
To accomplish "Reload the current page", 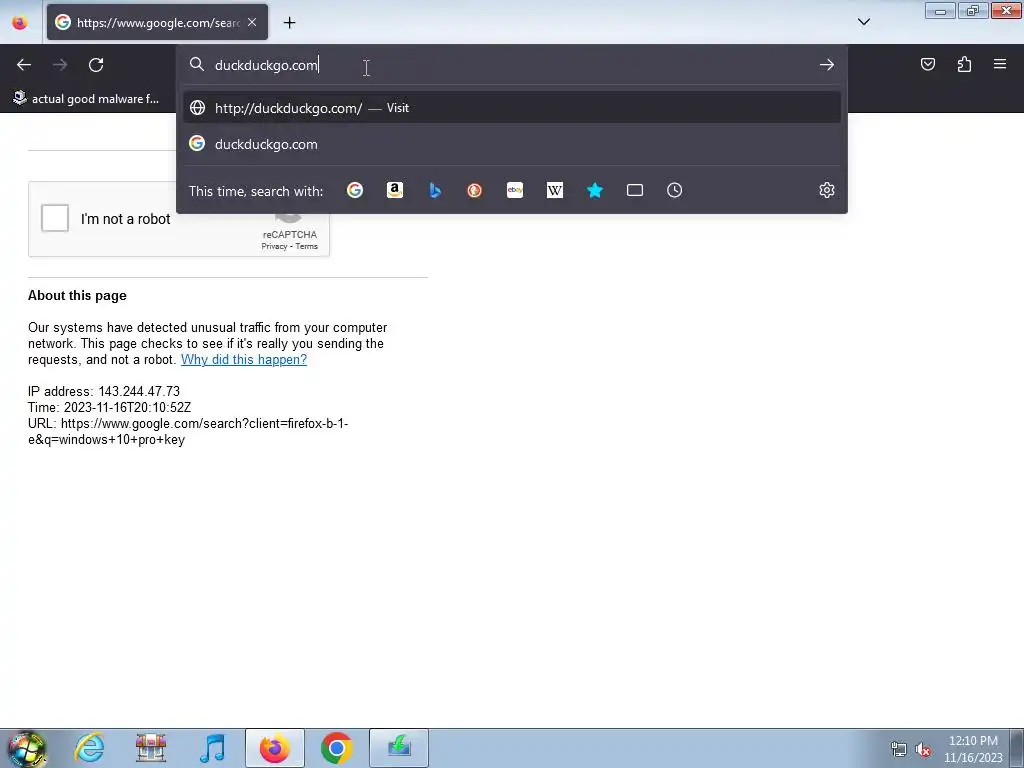I will tap(96, 65).
